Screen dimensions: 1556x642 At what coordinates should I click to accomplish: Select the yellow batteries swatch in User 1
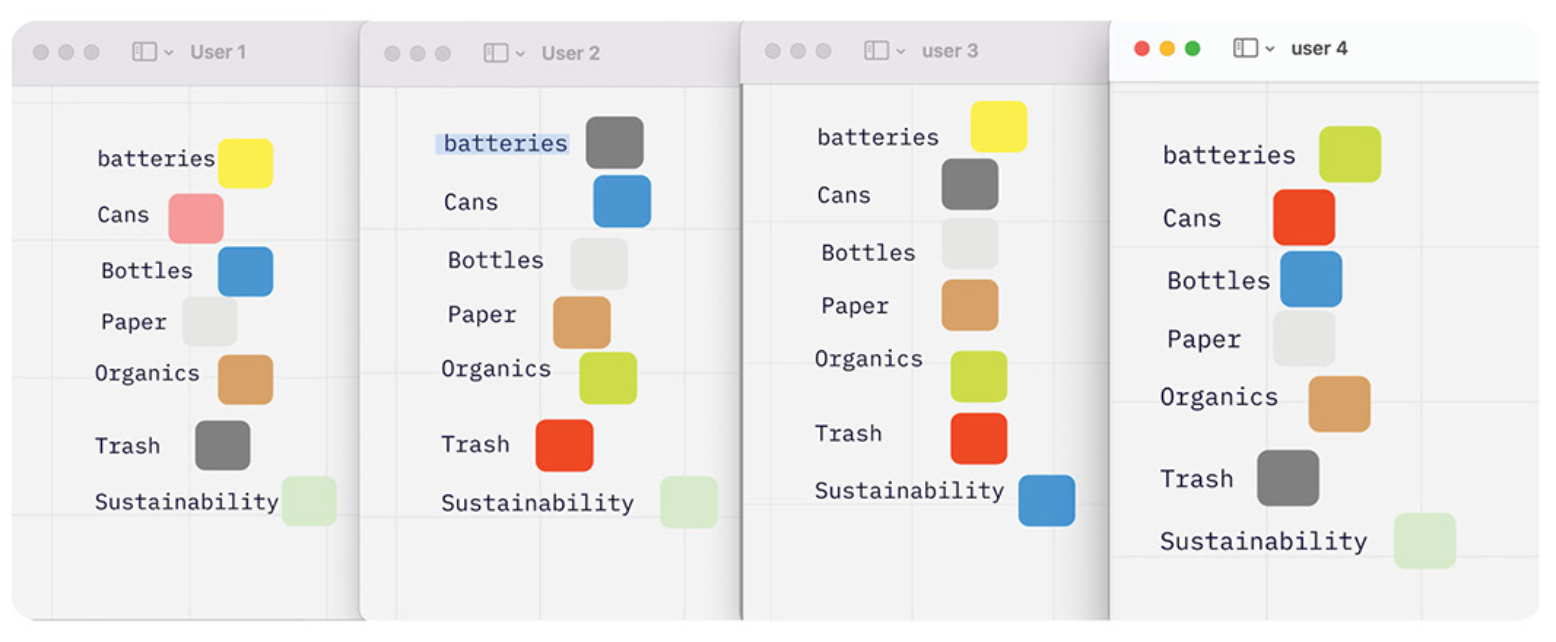point(245,163)
